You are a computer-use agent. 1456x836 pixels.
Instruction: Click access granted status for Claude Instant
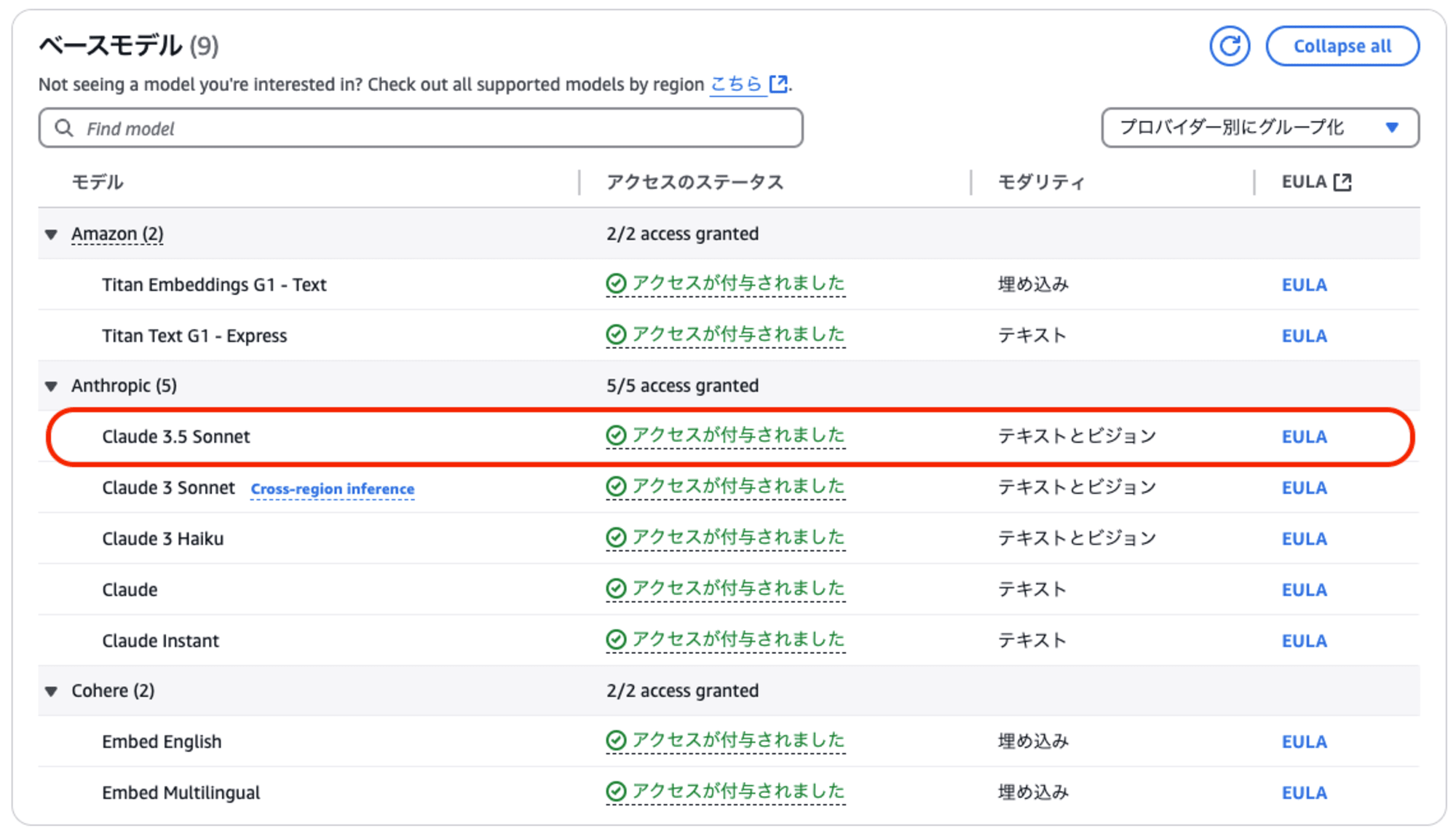[726, 639]
